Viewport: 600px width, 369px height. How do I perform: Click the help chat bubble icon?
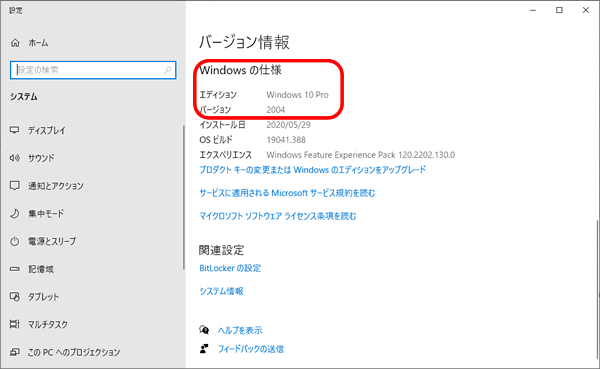point(204,330)
